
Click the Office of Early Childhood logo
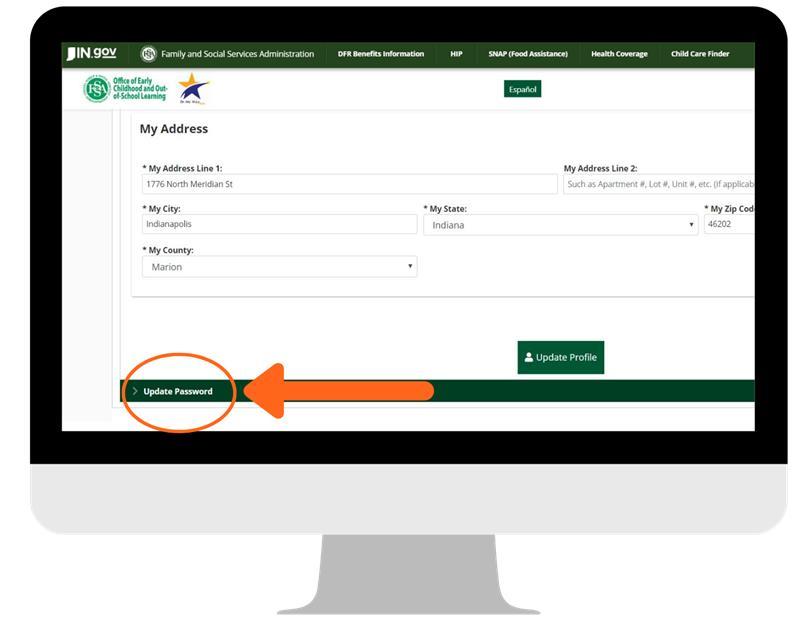[125, 89]
